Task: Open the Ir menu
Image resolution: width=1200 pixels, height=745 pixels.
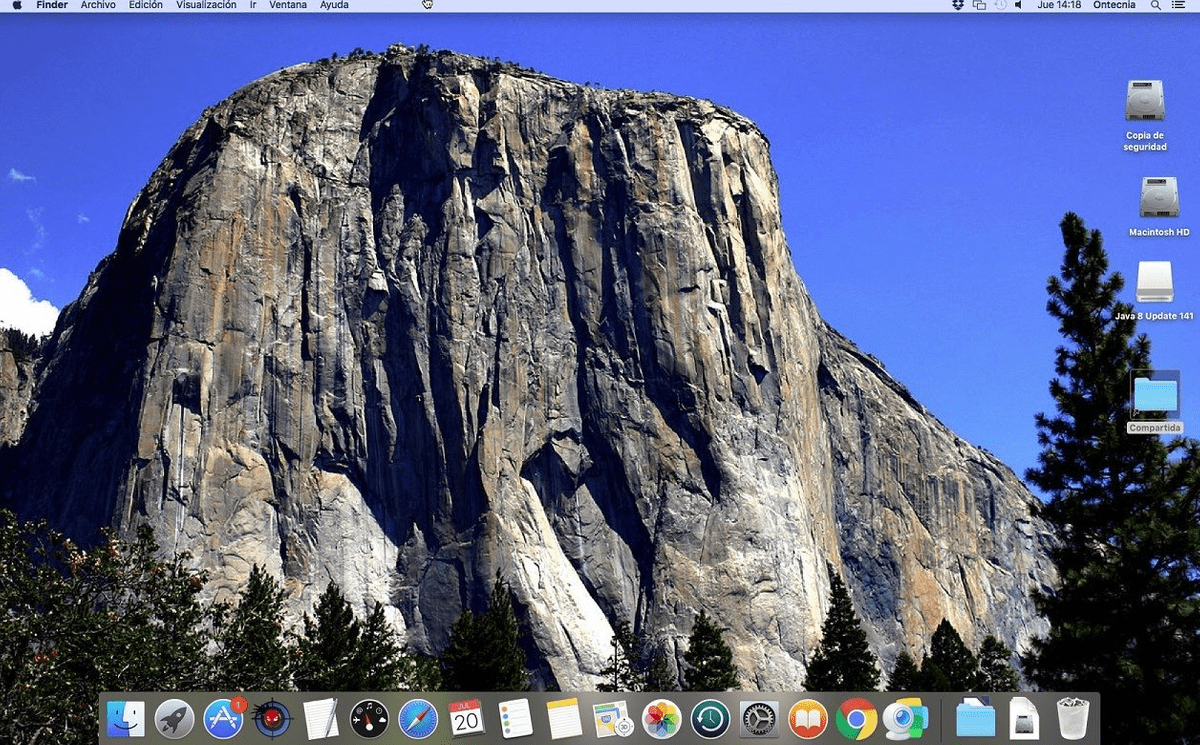Action: (x=250, y=5)
